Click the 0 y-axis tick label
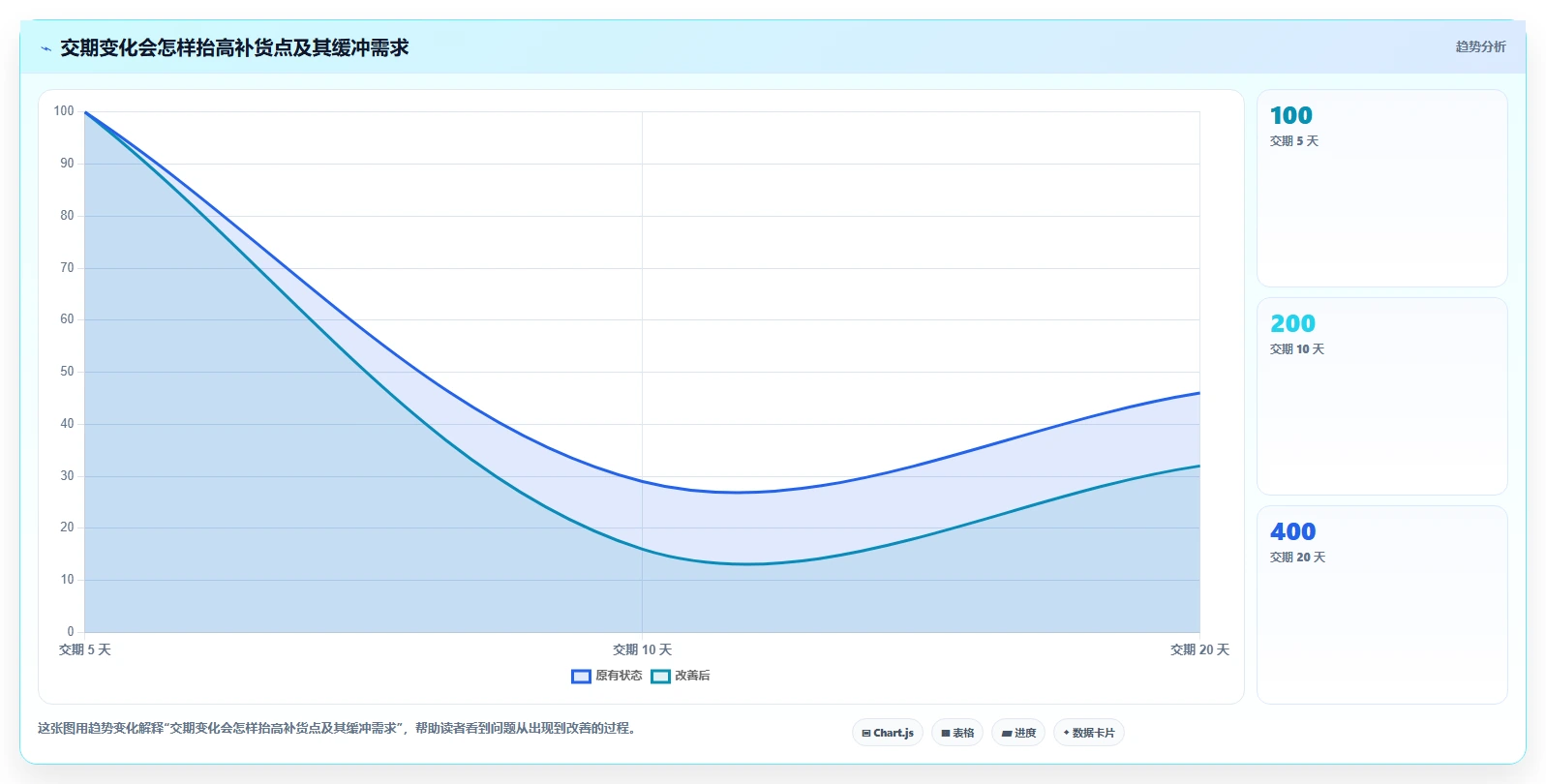The image size is (1546, 784). pyautogui.click(x=71, y=632)
